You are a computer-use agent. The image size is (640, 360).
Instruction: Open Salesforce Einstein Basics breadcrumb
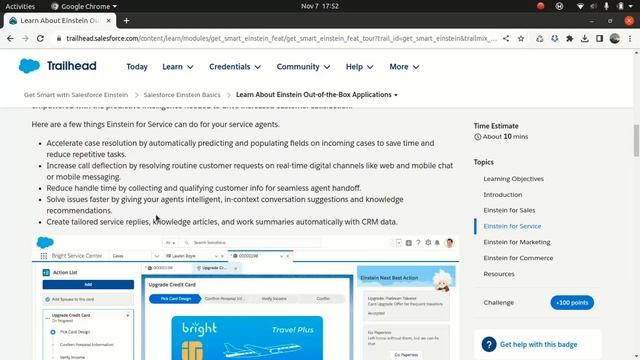click(x=182, y=95)
